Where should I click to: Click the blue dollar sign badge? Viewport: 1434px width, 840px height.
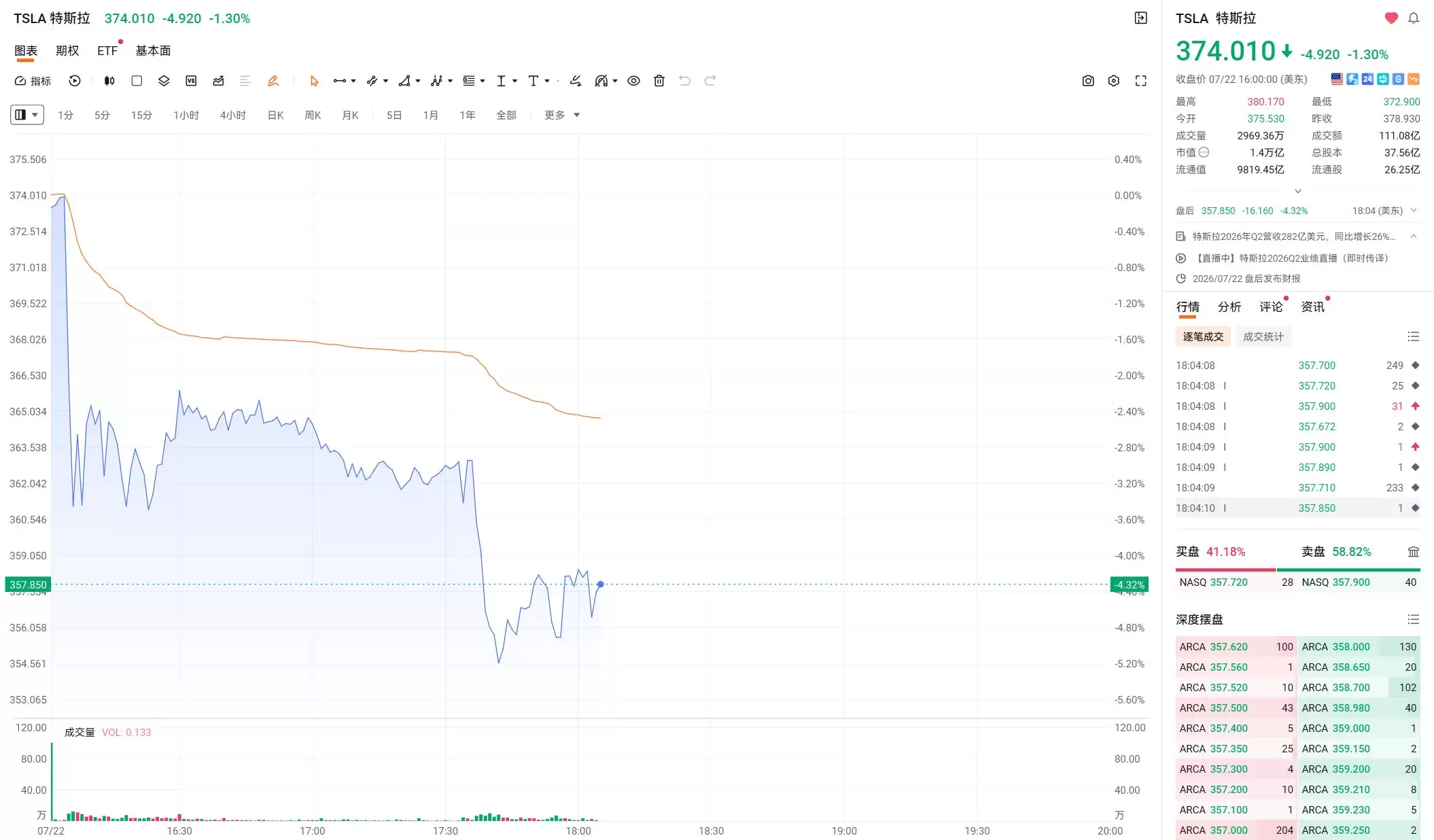point(1398,79)
